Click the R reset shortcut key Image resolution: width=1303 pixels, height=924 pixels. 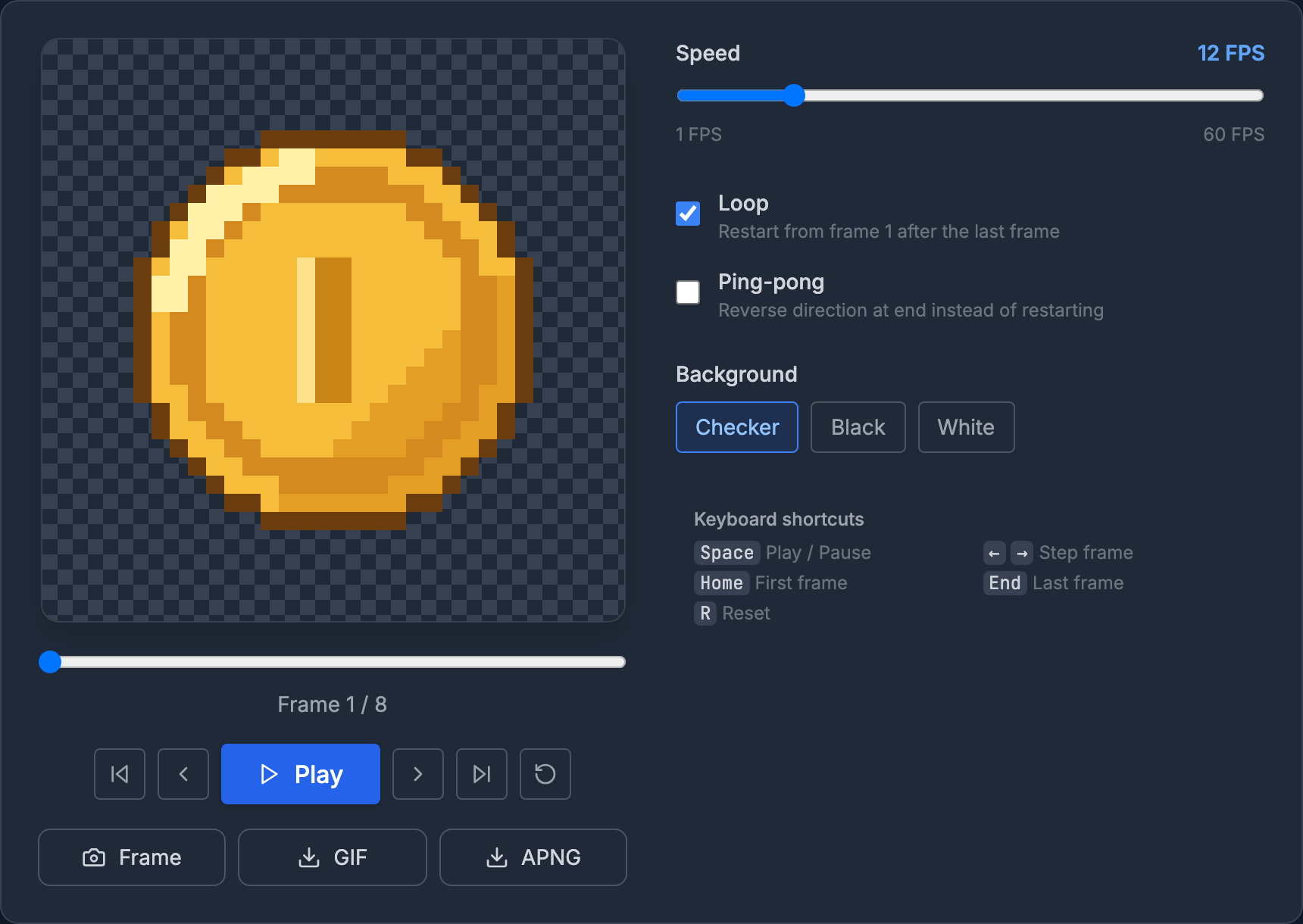(705, 613)
